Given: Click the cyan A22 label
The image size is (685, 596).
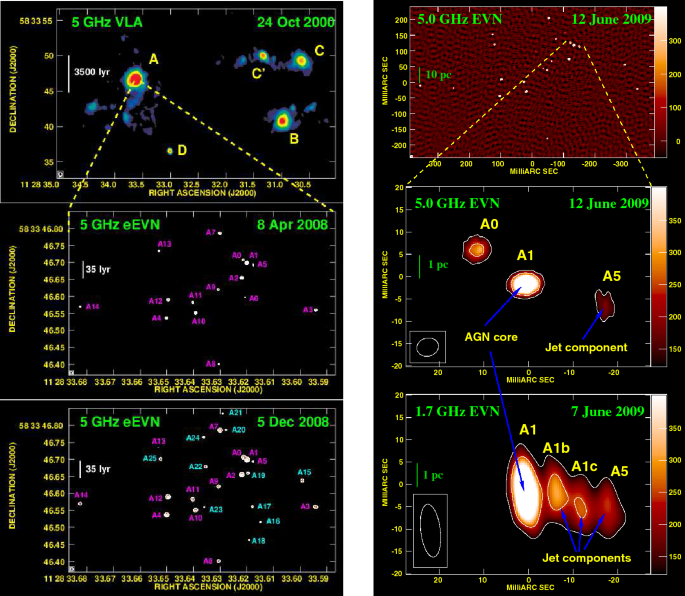Looking at the screenshot, I should 195,467.
